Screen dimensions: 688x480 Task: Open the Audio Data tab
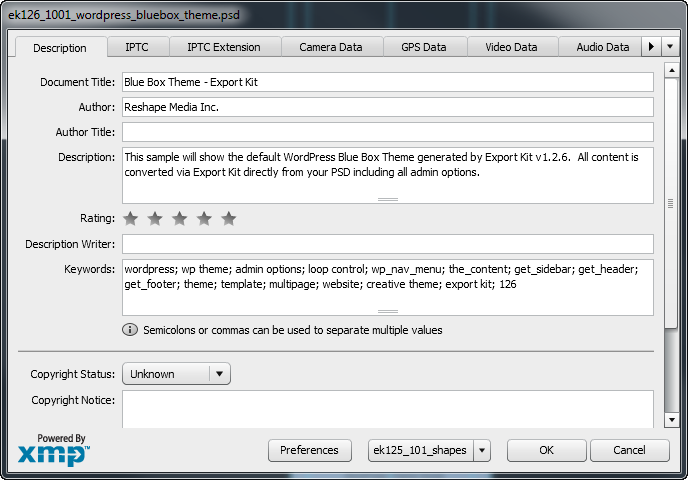(x=602, y=47)
